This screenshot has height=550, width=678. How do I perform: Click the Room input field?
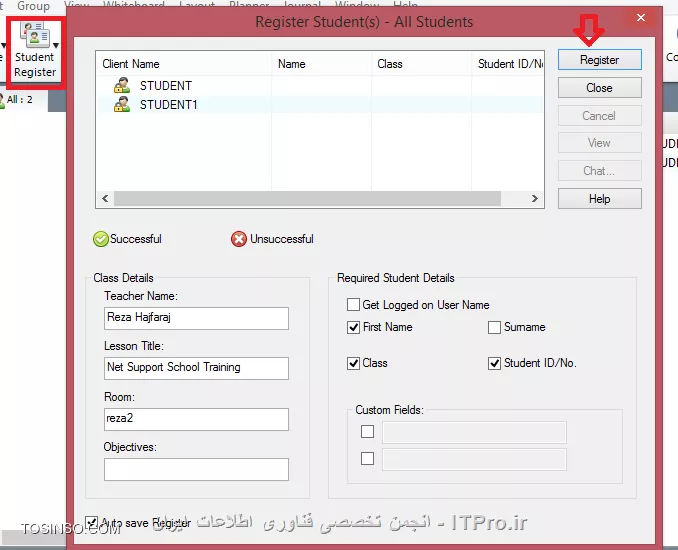196,419
